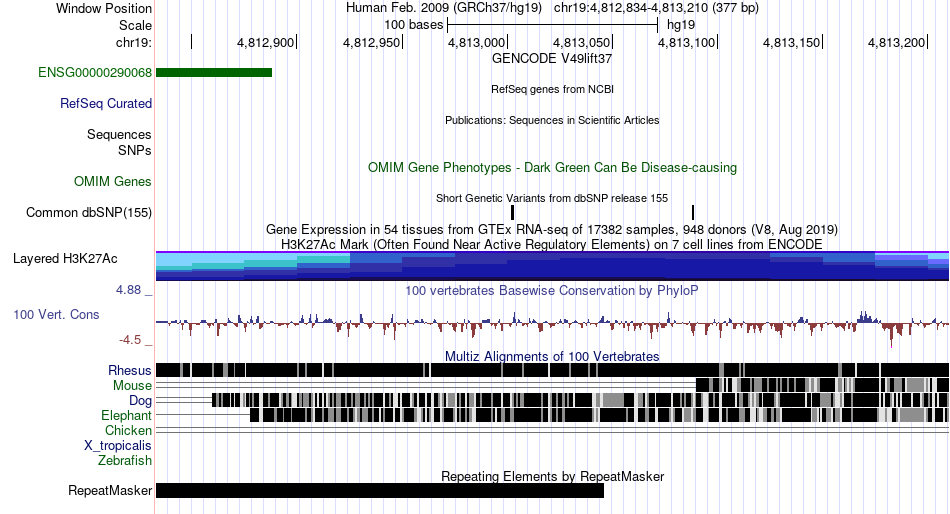Select the Zebrafish alignment label
950x514 pixels.
[x=125, y=461]
